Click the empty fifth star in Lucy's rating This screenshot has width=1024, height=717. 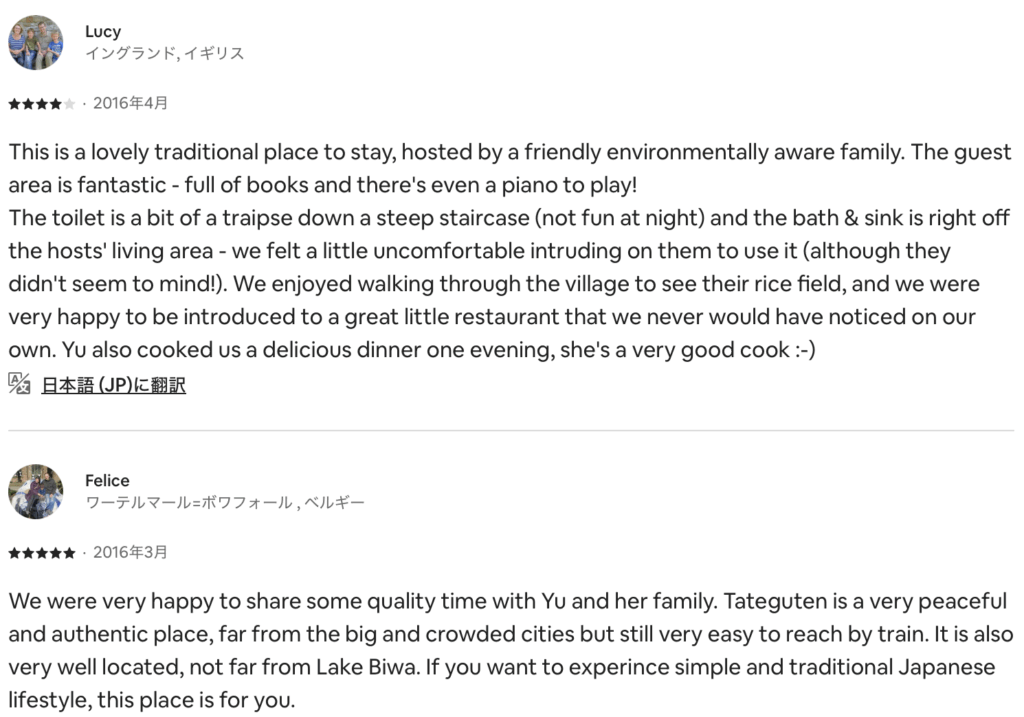[69, 103]
